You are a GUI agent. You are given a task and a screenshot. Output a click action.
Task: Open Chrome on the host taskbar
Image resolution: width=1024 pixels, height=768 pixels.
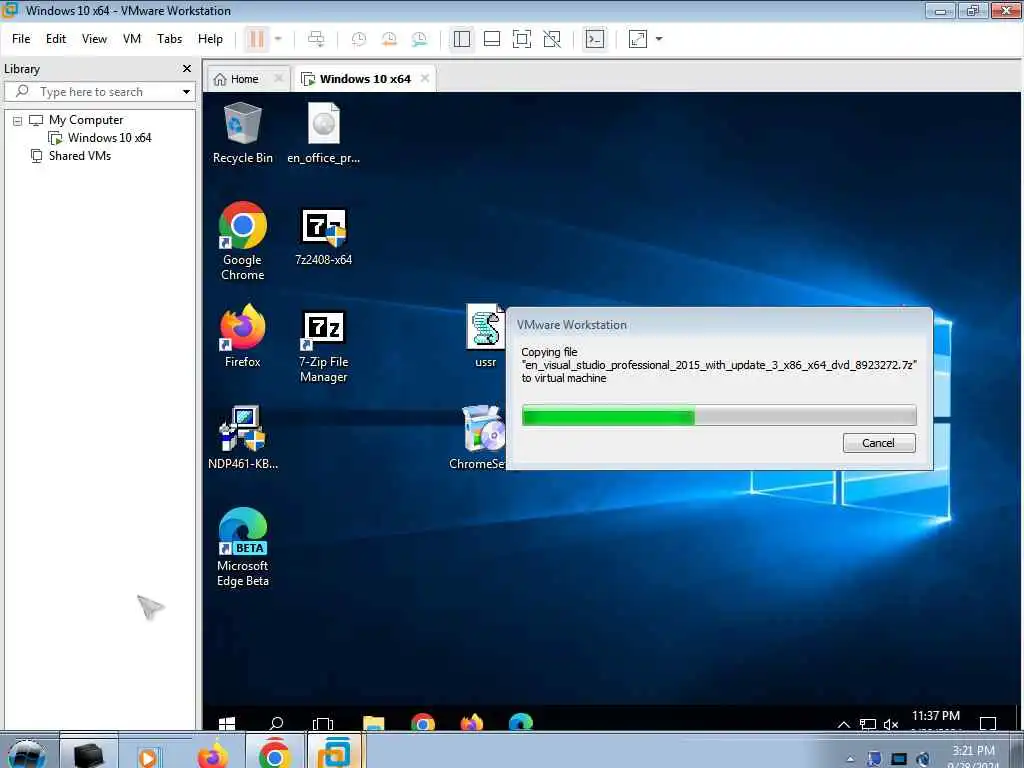tap(275, 752)
